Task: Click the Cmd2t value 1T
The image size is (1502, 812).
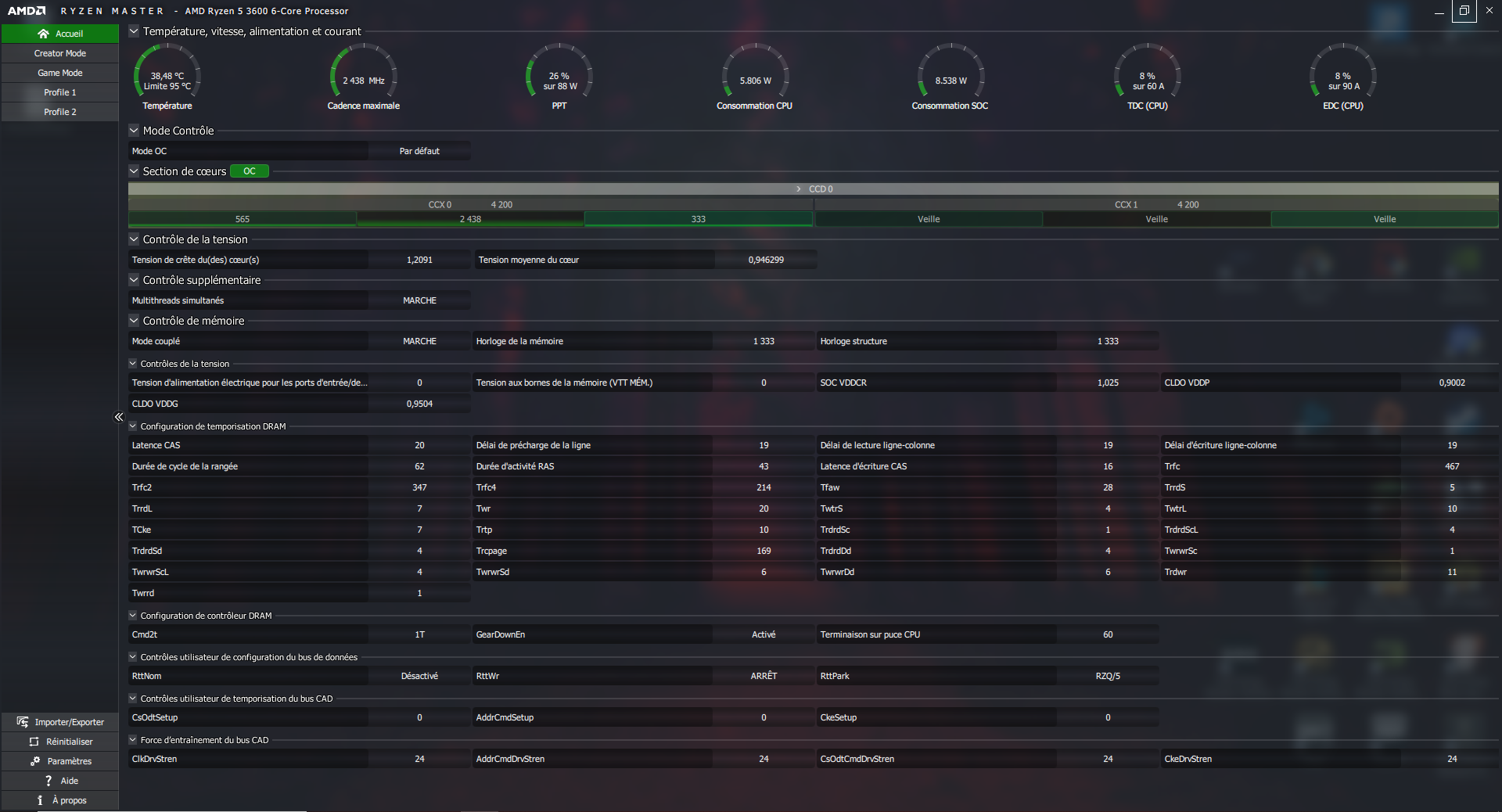Action: pos(419,634)
